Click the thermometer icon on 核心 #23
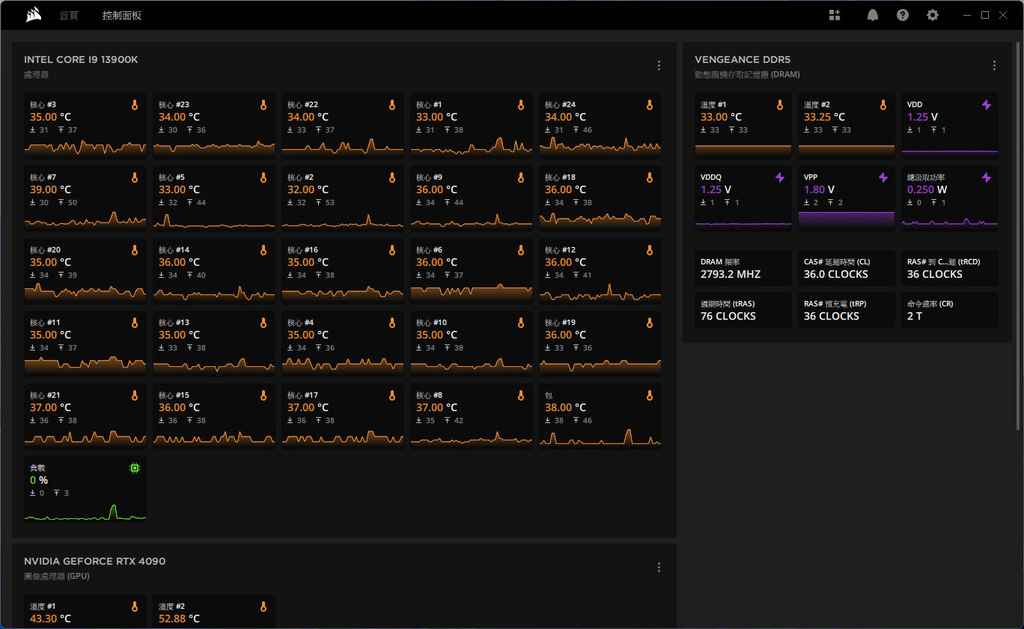1024x629 pixels. coord(263,105)
